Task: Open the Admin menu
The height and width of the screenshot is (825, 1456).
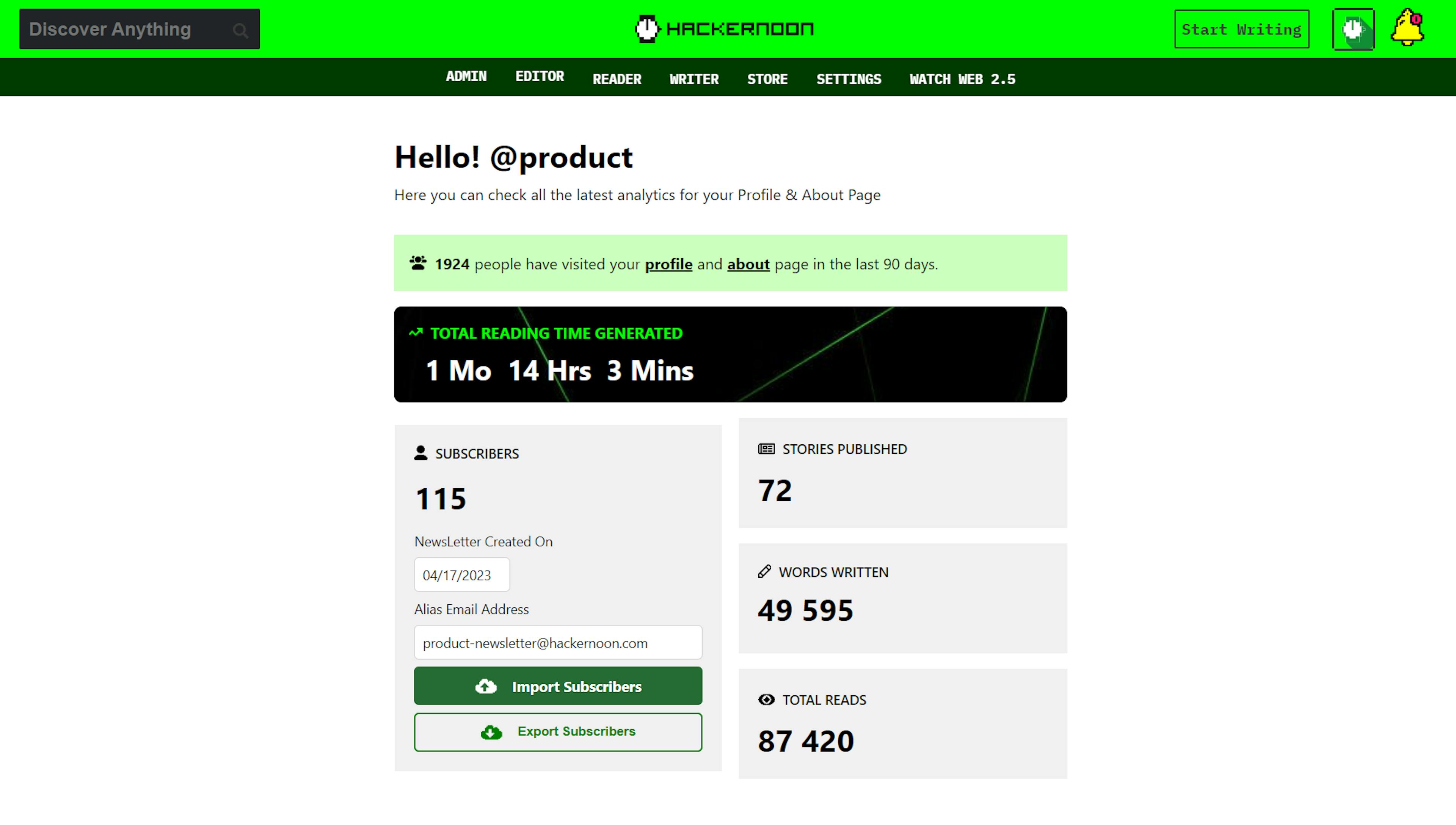Action: [x=466, y=77]
